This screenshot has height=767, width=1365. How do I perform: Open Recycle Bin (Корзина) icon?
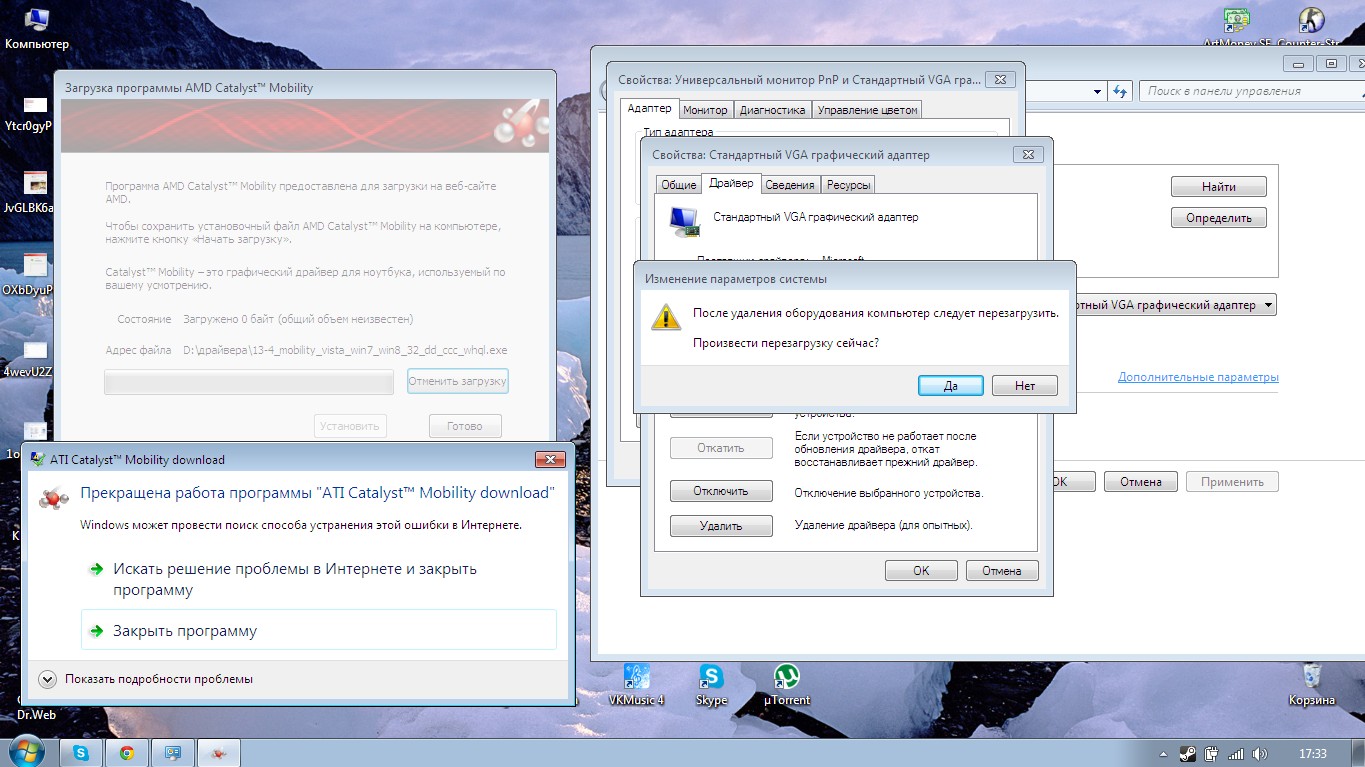(x=1312, y=685)
